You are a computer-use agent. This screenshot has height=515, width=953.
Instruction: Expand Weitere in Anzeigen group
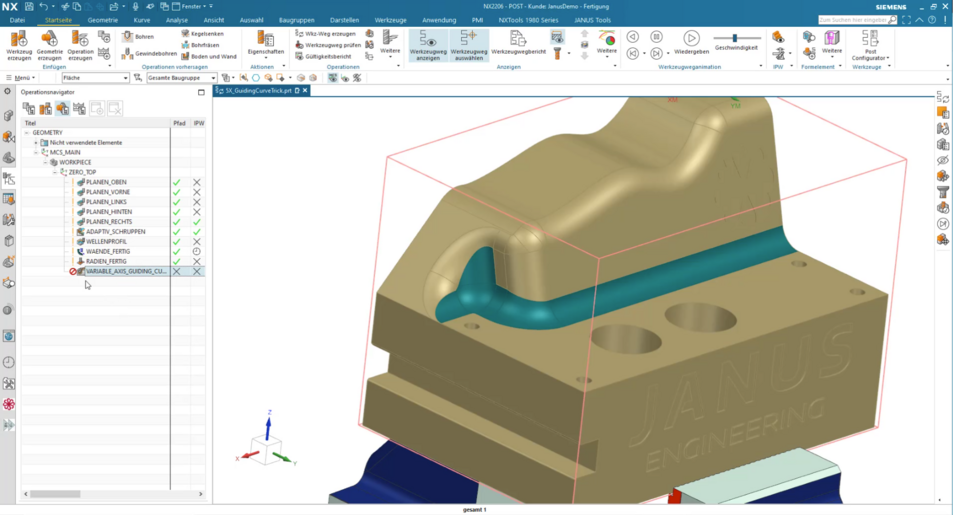(x=607, y=44)
